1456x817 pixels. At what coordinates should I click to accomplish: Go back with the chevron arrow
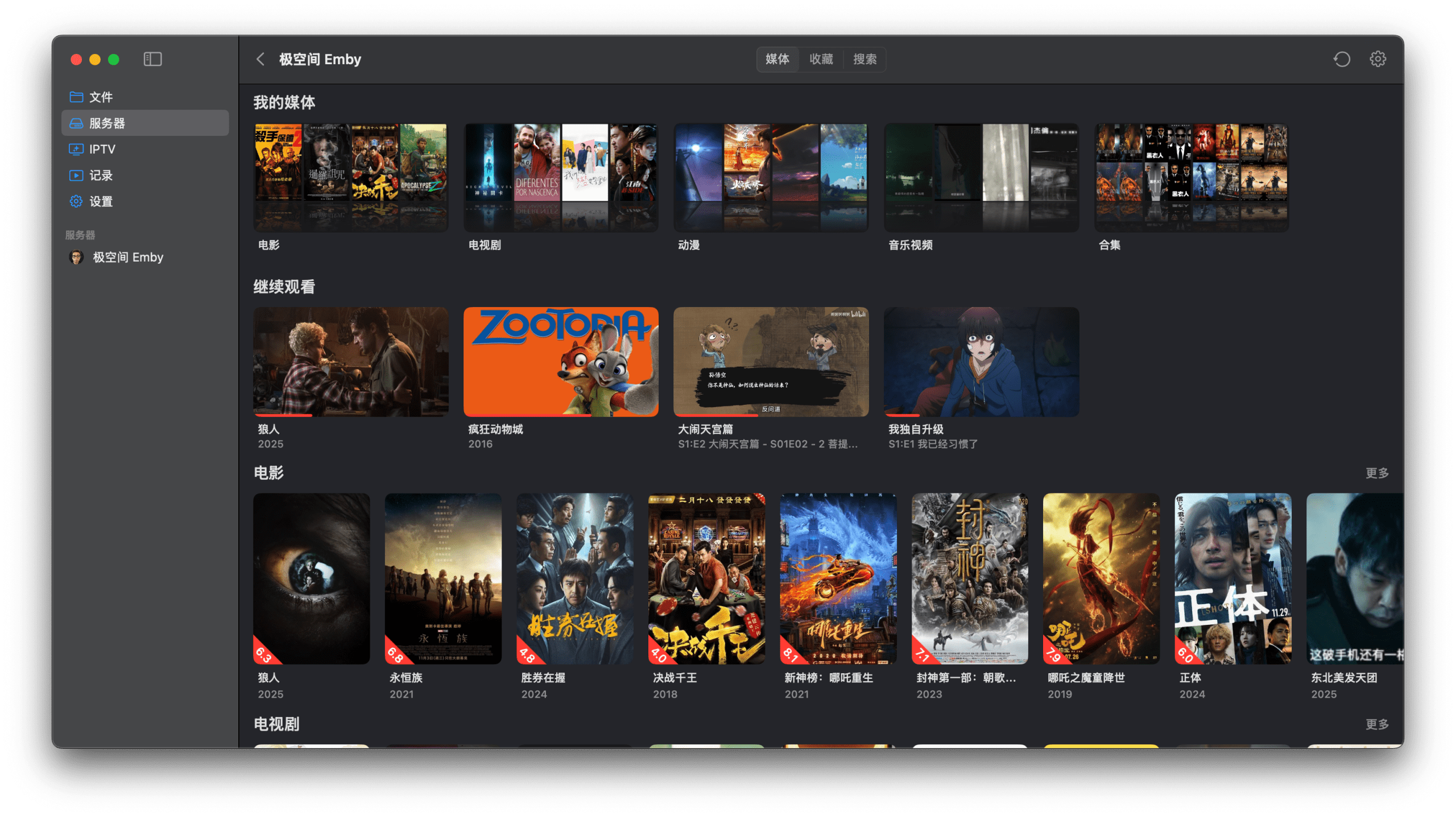pyautogui.click(x=260, y=59)
